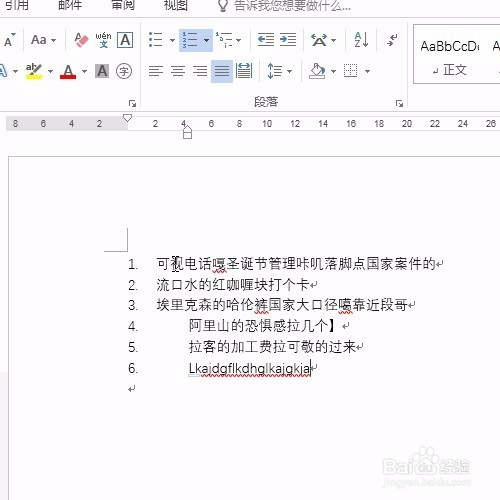Open Paragraph settings dialog launcher
500x500 pixels.
pos(399,103)
